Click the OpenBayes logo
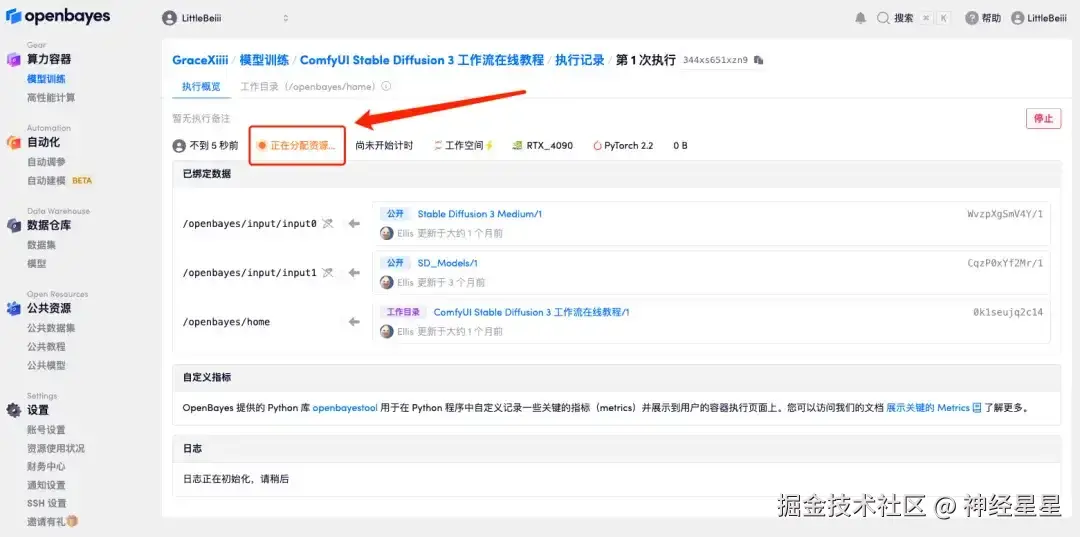Viewport: 1080px width, 537px height. point(58,17)
